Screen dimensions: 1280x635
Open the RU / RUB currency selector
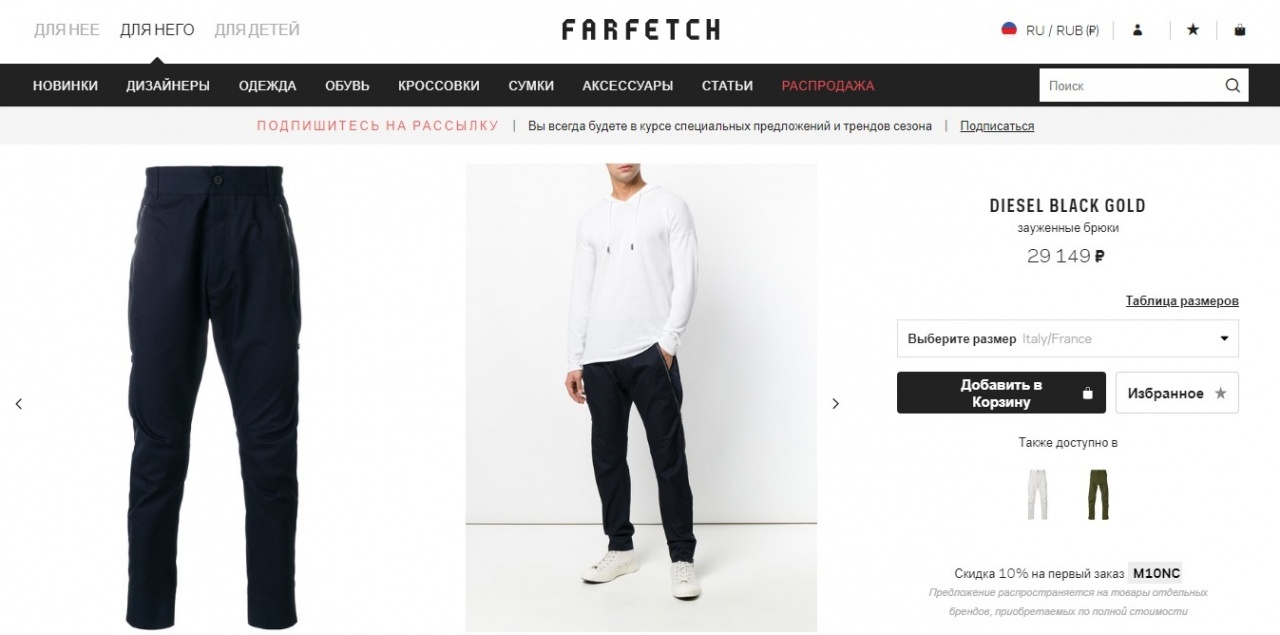point(1062,30)
